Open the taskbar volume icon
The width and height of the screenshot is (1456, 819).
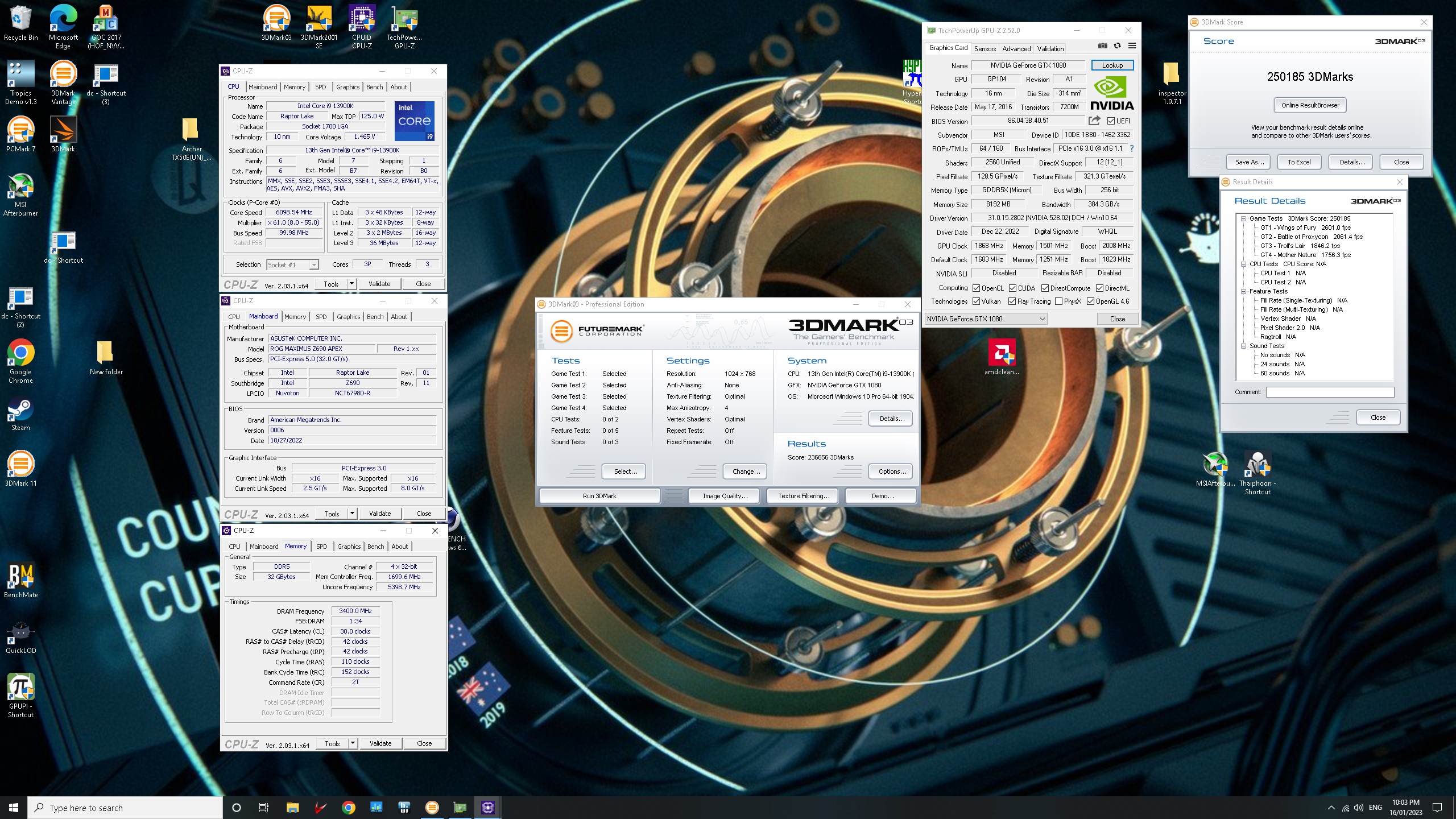[x=1358, y=808]
